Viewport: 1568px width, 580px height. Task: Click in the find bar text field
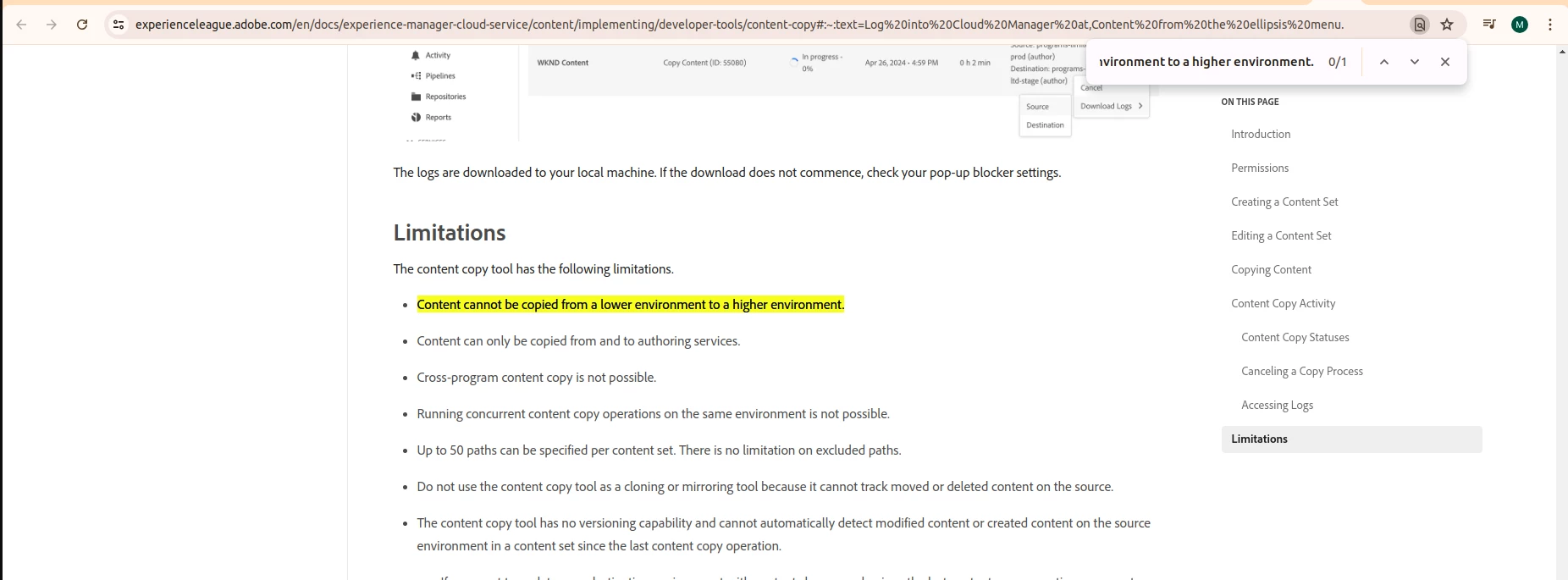coord(1206,62)
